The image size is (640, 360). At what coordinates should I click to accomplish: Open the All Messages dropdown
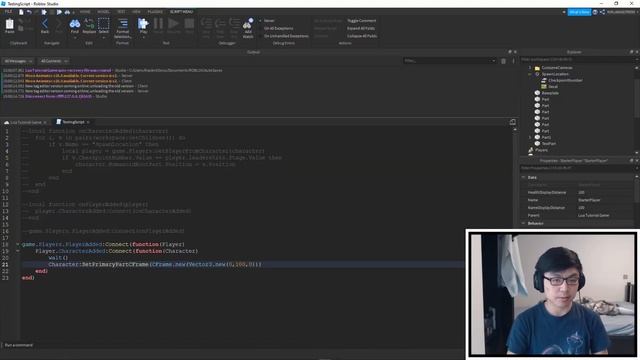coord(18,61)
